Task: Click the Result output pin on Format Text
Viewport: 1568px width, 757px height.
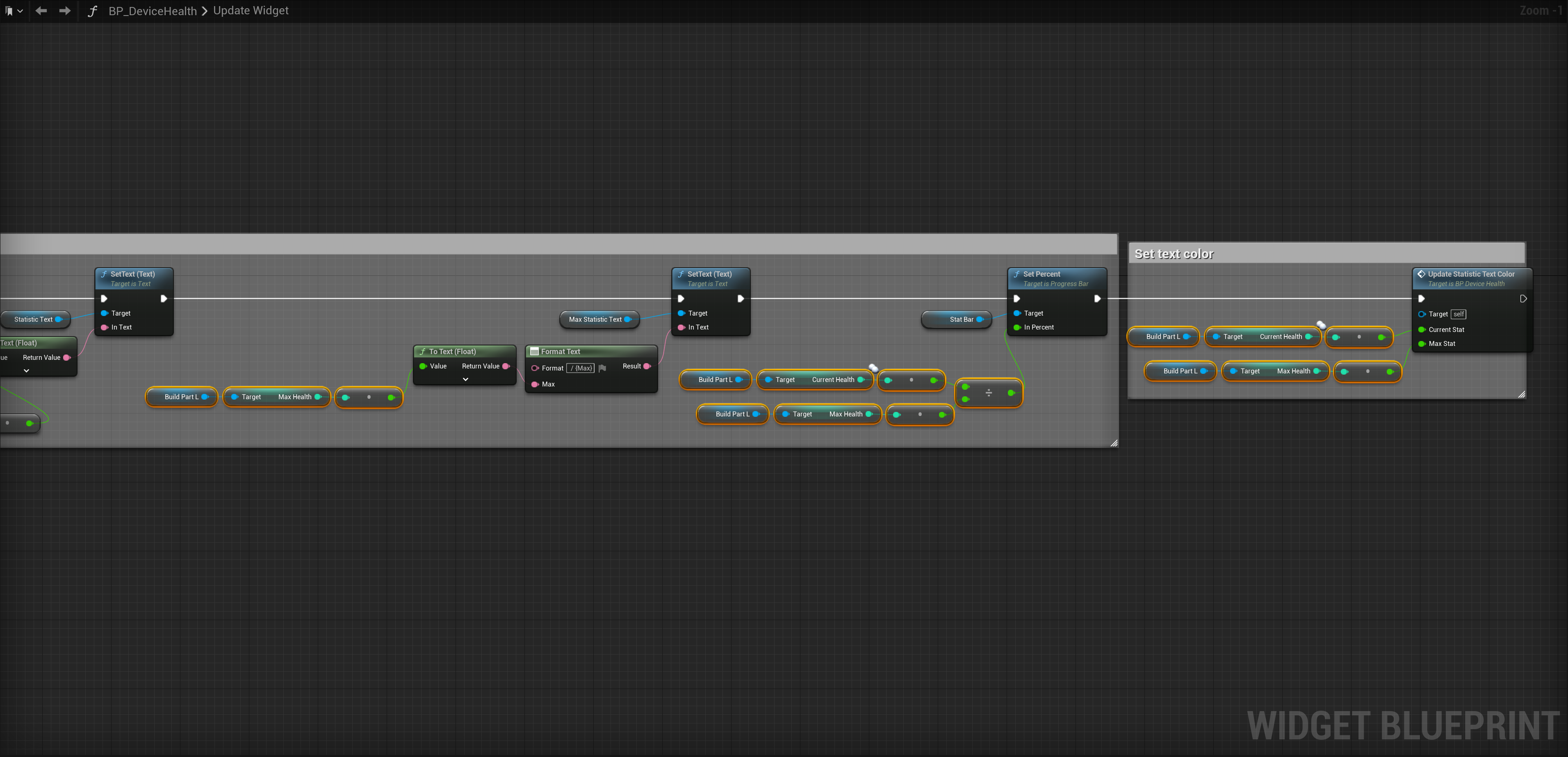Action: pos(647,366)
